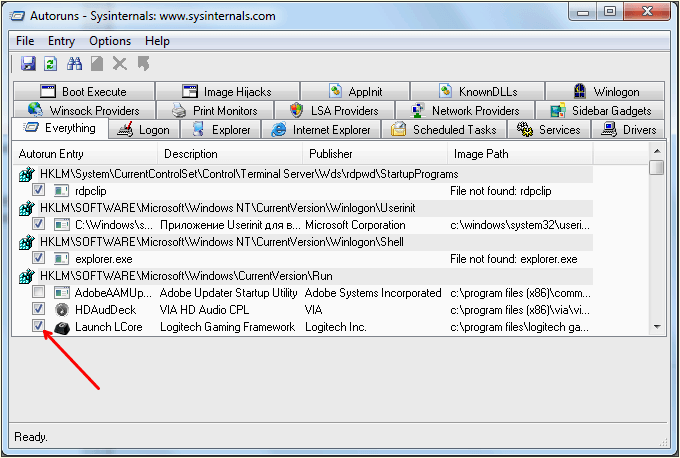680x458 pixels.
Task: Uncheck the rdpclip checkbox
Action: pyautogui.click(x=38, y=190)
